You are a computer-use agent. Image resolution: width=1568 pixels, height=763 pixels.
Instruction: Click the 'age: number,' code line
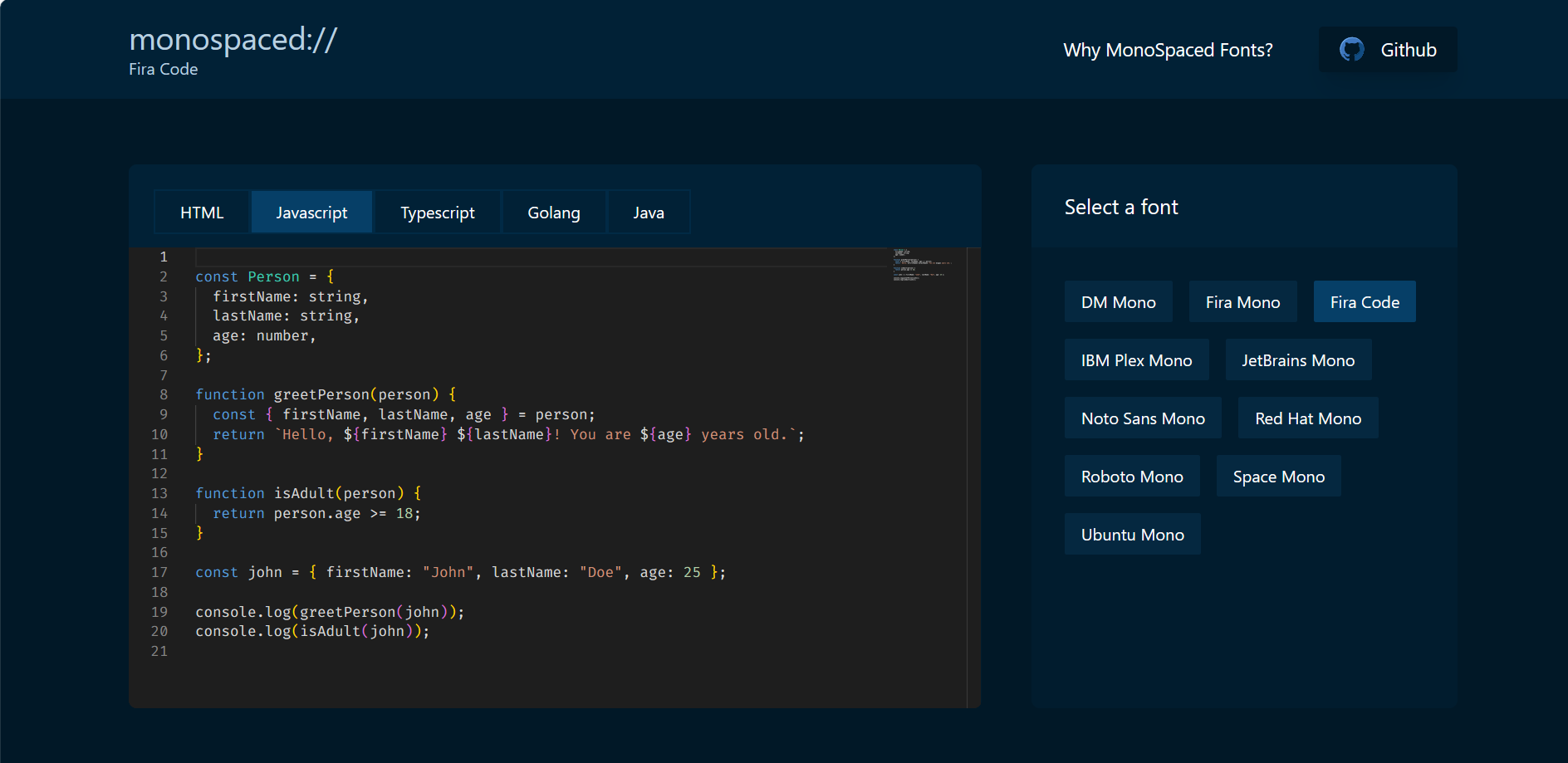[265, 335]
